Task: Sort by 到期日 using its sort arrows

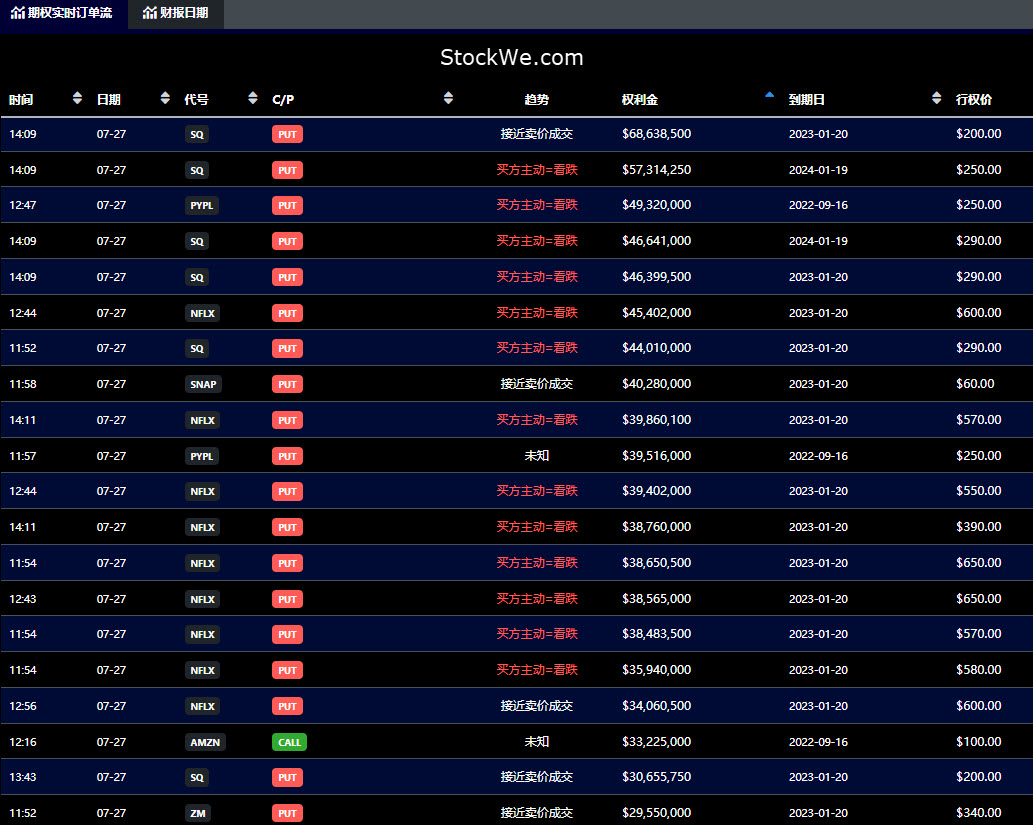Action: click(936, 98)
